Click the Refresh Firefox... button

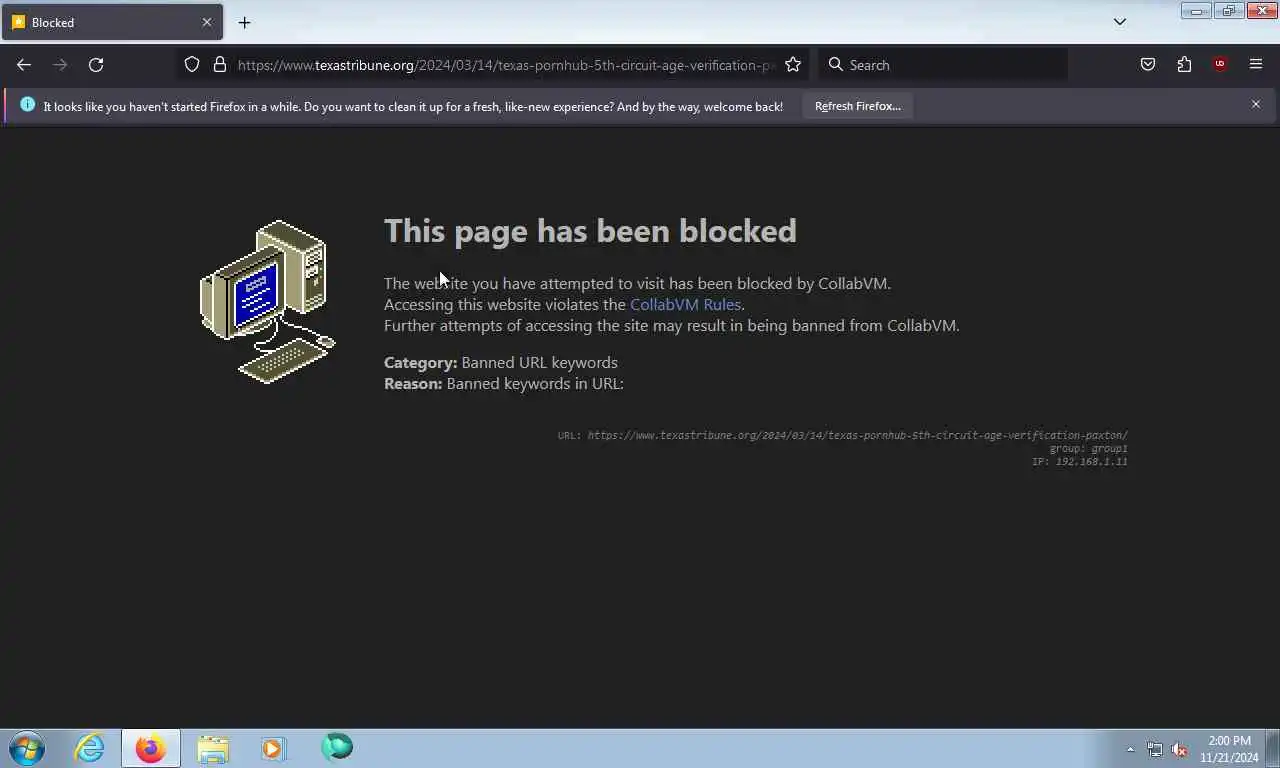(x=857, y=106)
